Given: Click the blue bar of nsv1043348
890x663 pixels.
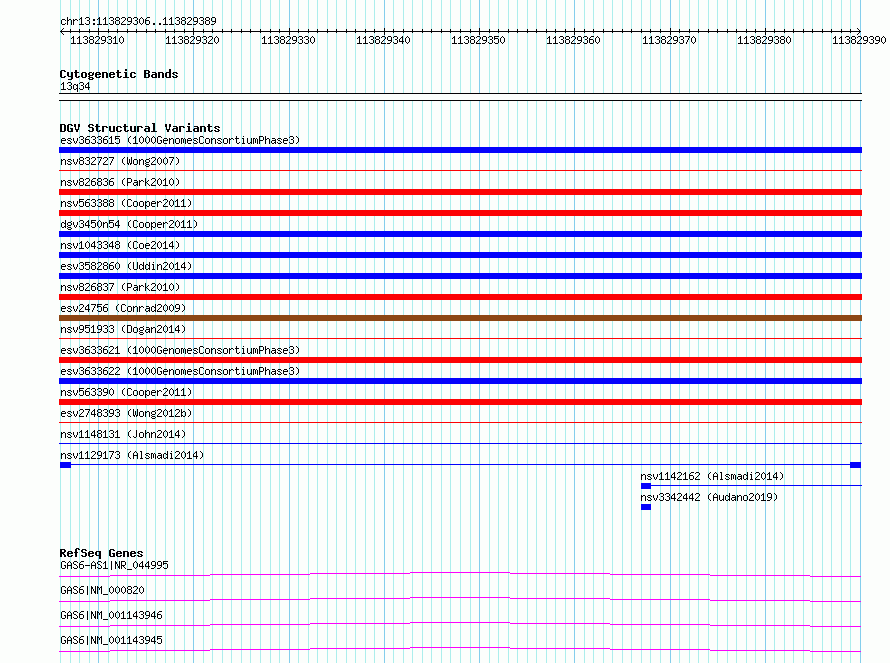Looking at the screenshot, I should click(460, 255).
